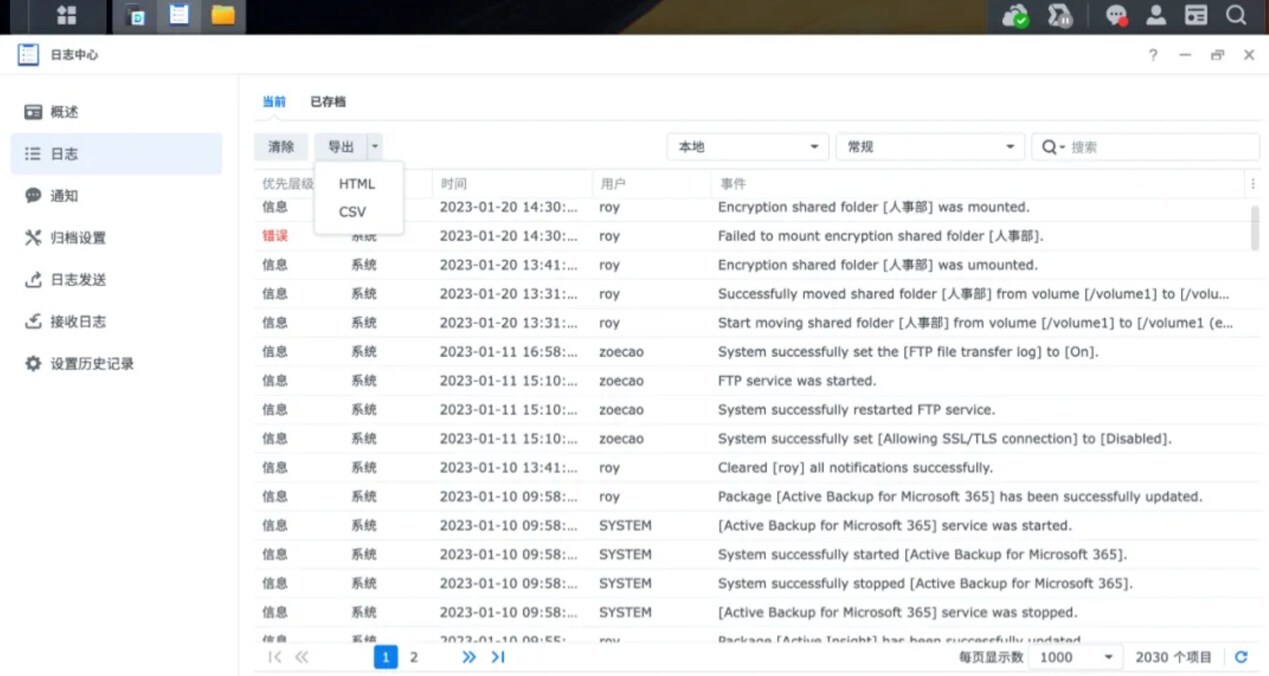Click the 搜索 log search field

click(x=1160, y=147)
